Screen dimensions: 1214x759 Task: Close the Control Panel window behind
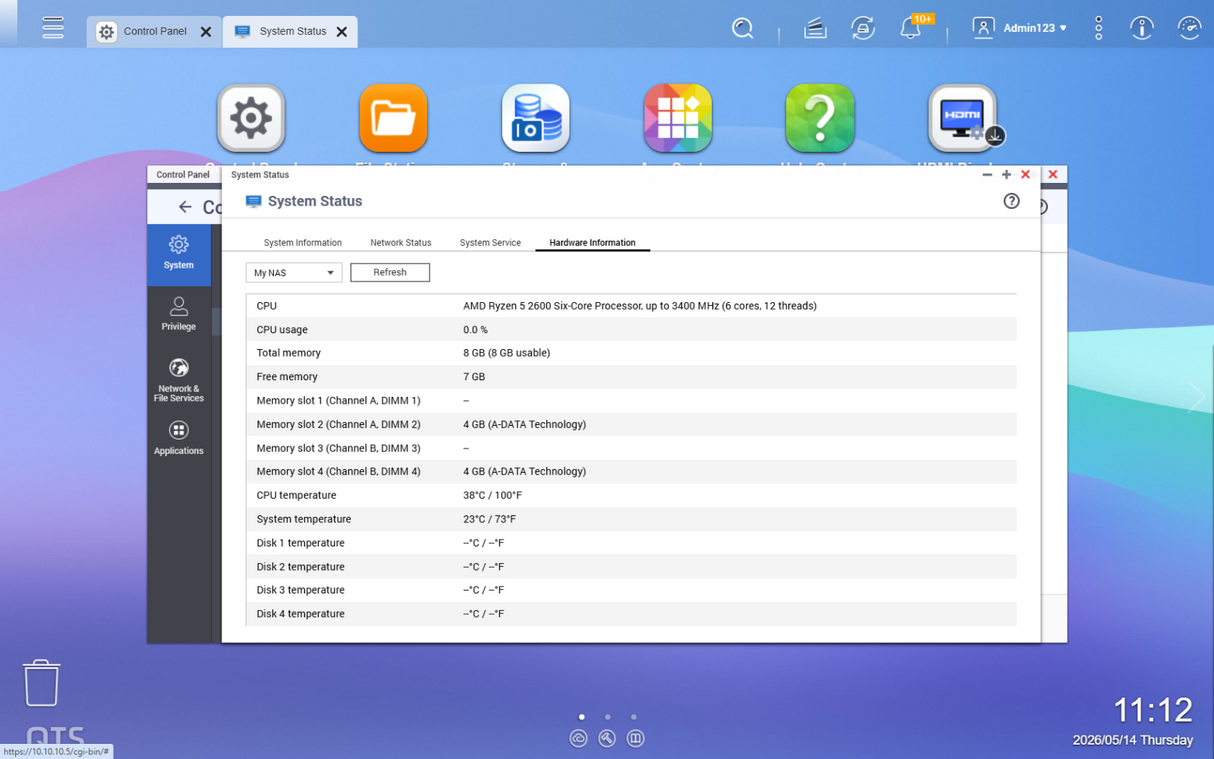(1053, 174)
